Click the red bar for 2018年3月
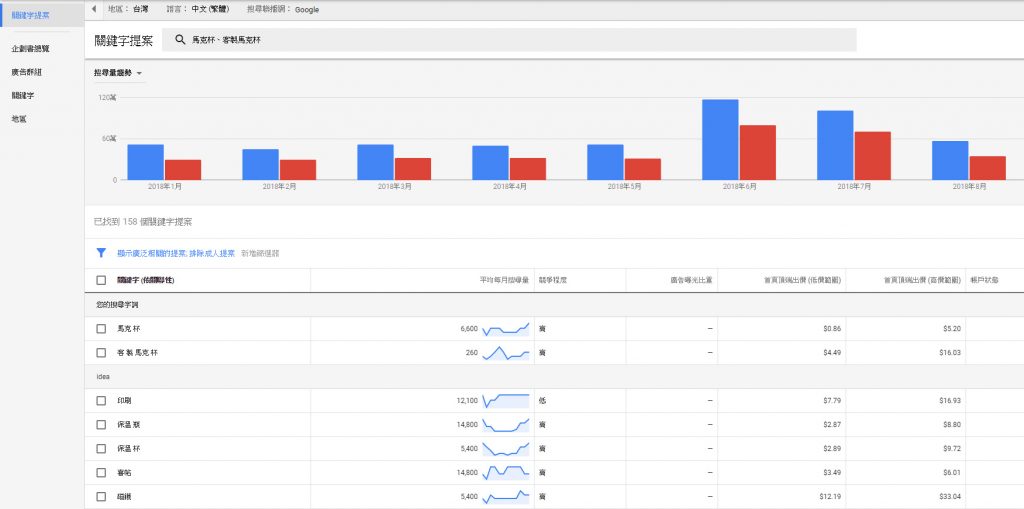 413,169
